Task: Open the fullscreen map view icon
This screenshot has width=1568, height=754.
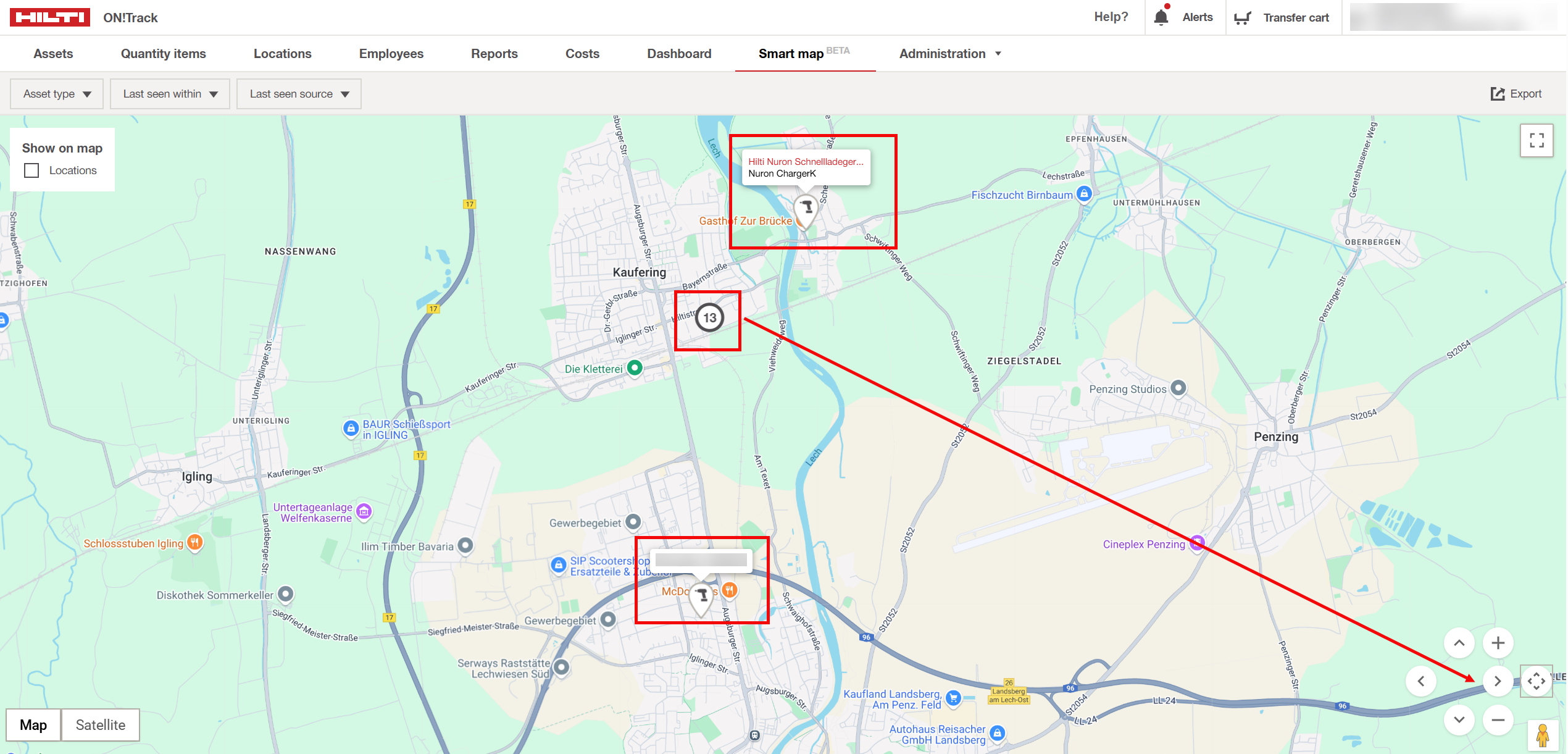Action: coord(1537,140)
